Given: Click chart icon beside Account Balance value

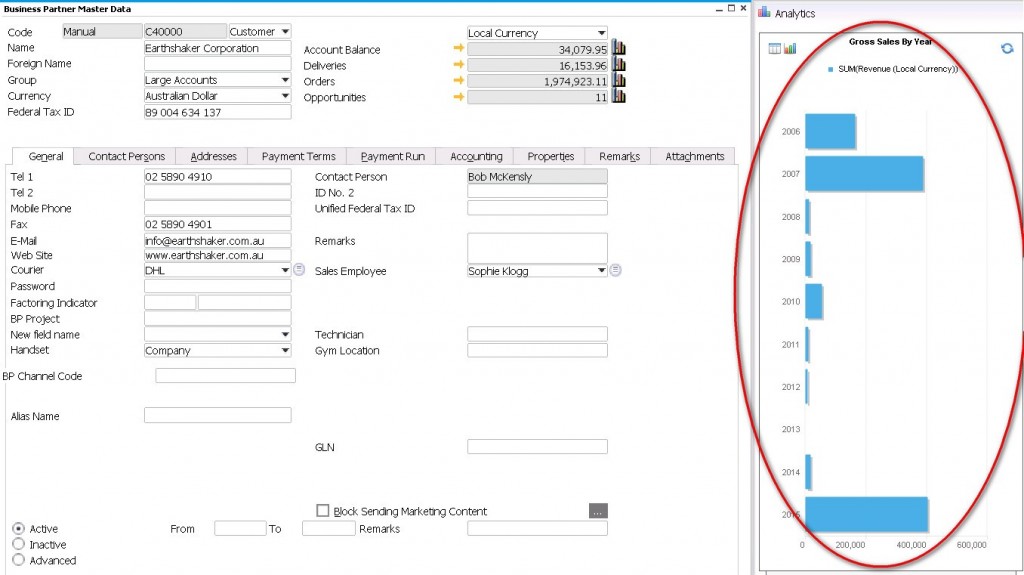Looking at the screenshot, I should coord(618,49).
